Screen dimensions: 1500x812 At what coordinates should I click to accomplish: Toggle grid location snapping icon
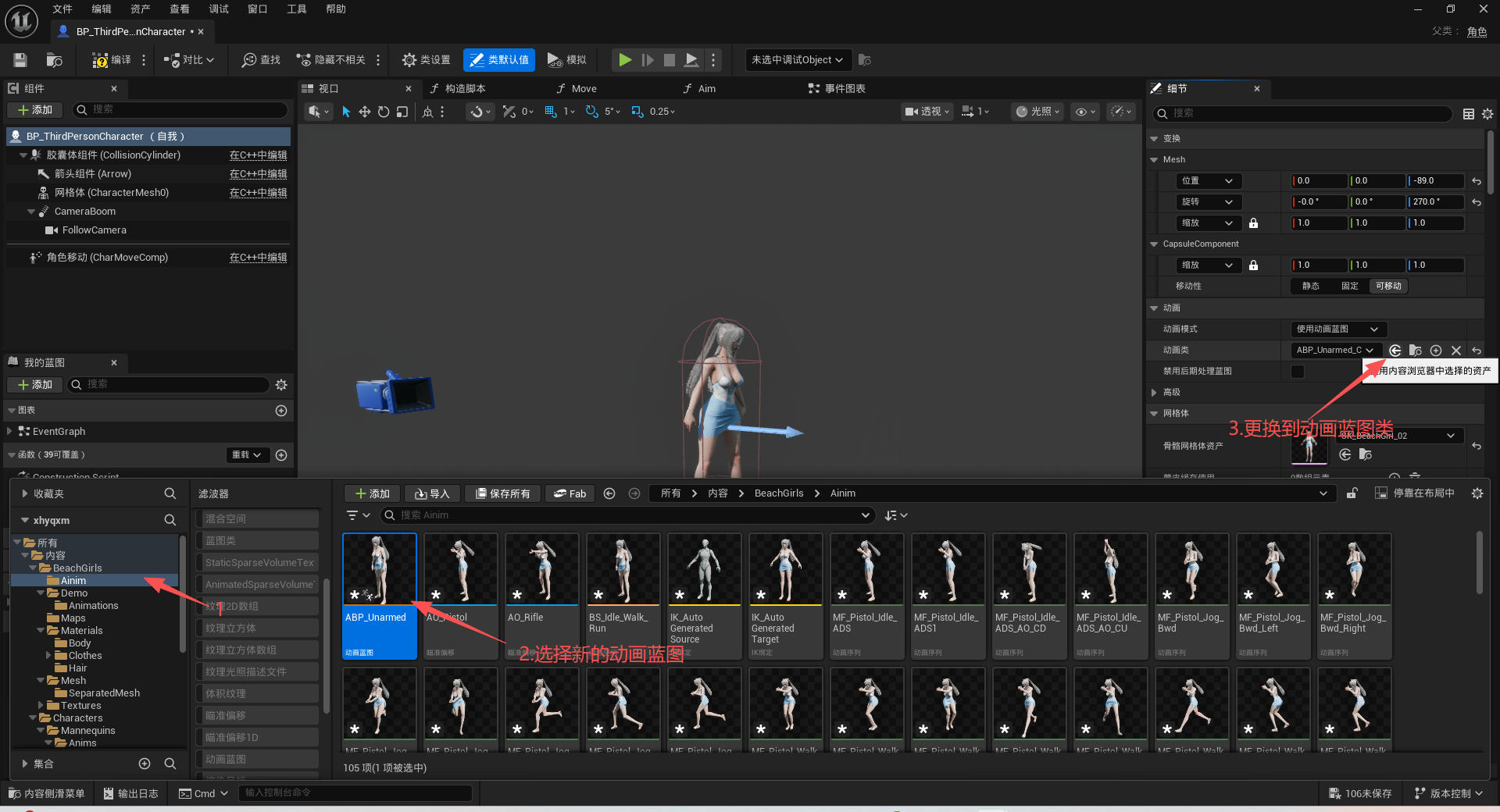[x=551, y=112]
